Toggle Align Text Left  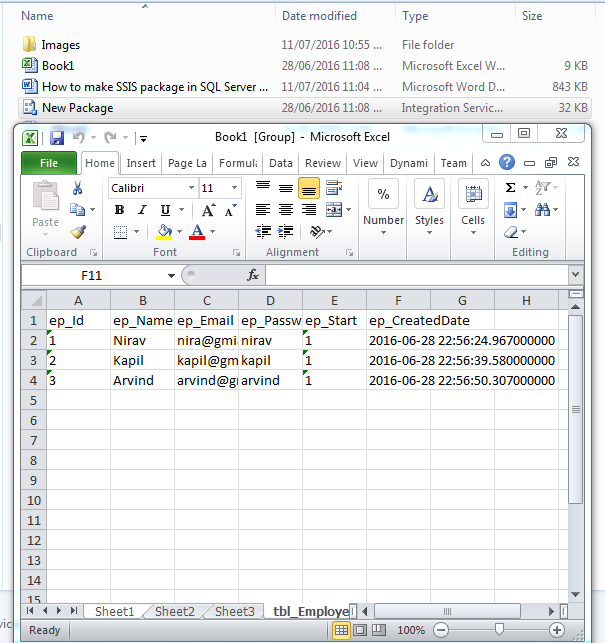263,210
